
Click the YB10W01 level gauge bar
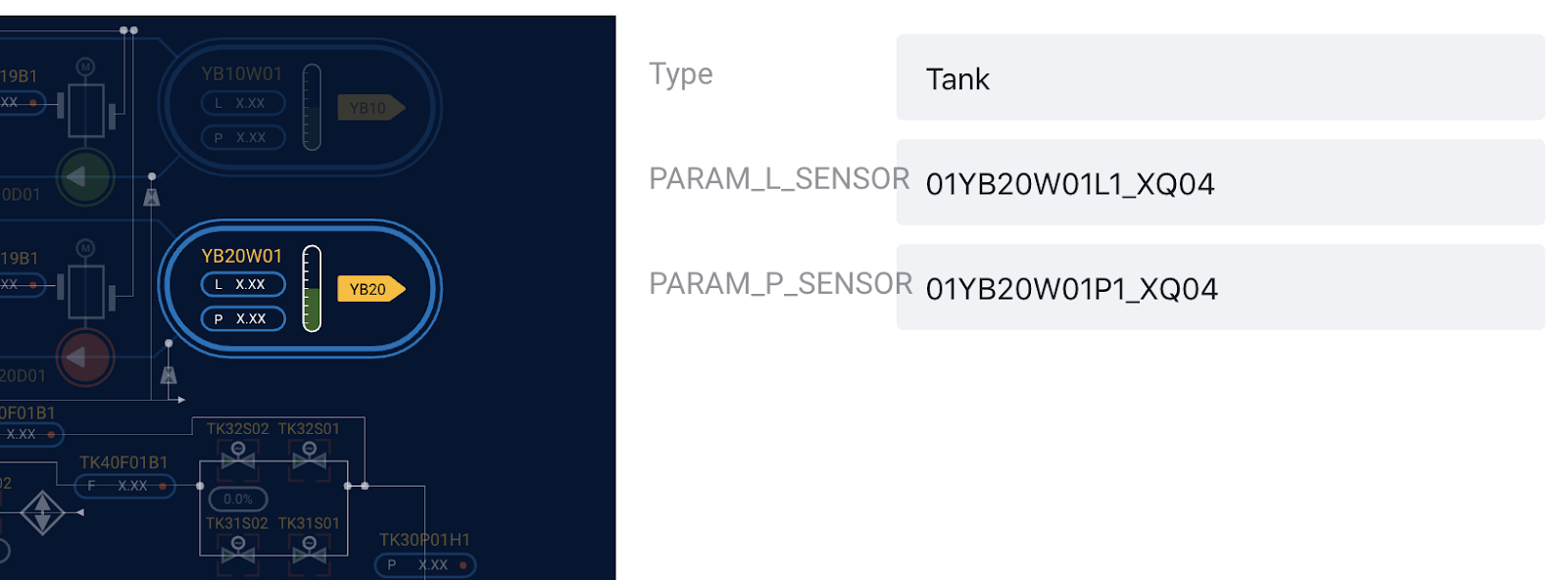click(x=312, y=107)
